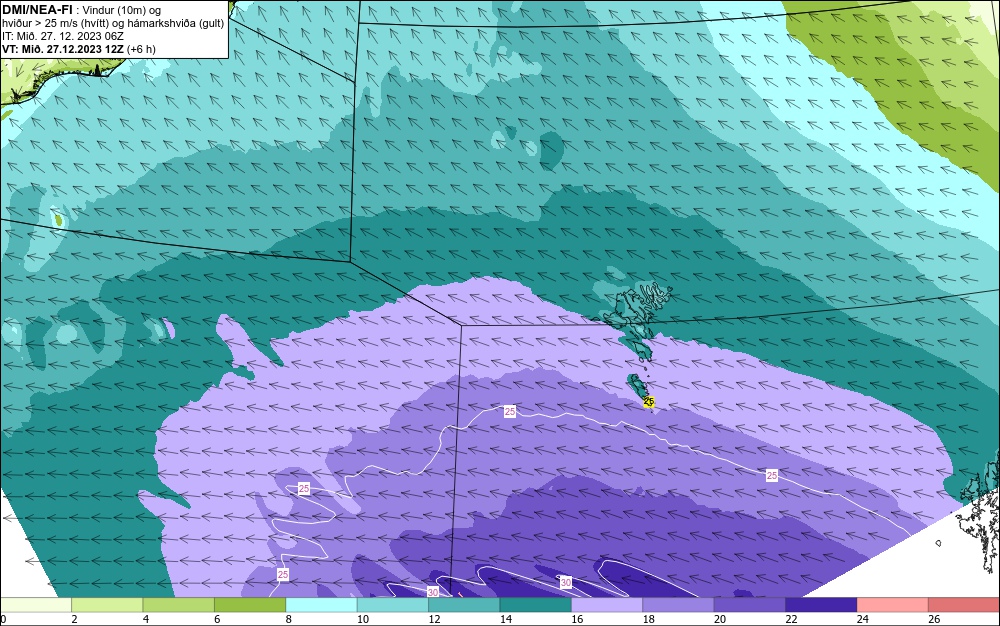Image resolution: width=1000 pixels, height=626 pixels.
Task: Click the red legend swatch above 26
Action: coord(964,605)
